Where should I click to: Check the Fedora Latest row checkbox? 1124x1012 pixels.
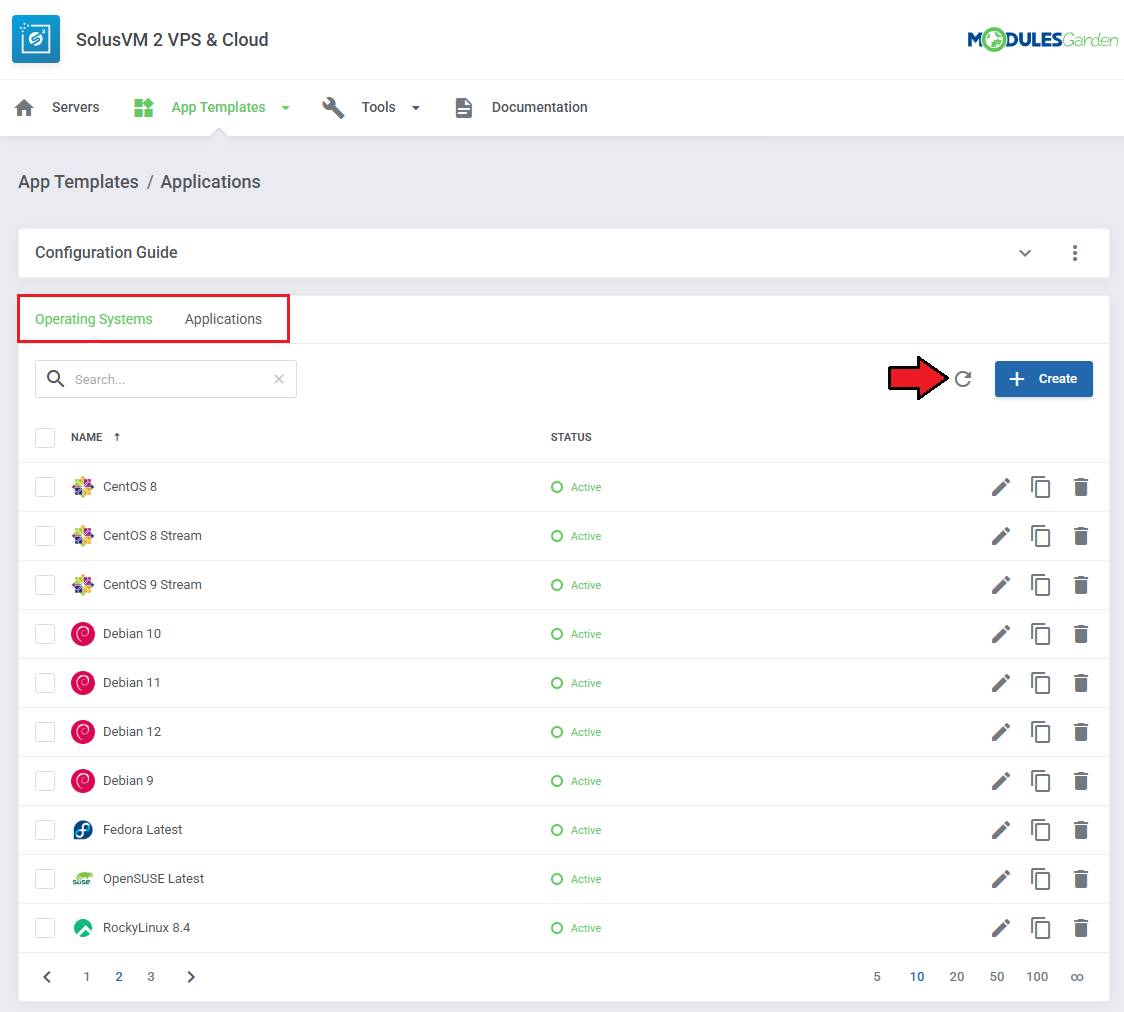45,830
